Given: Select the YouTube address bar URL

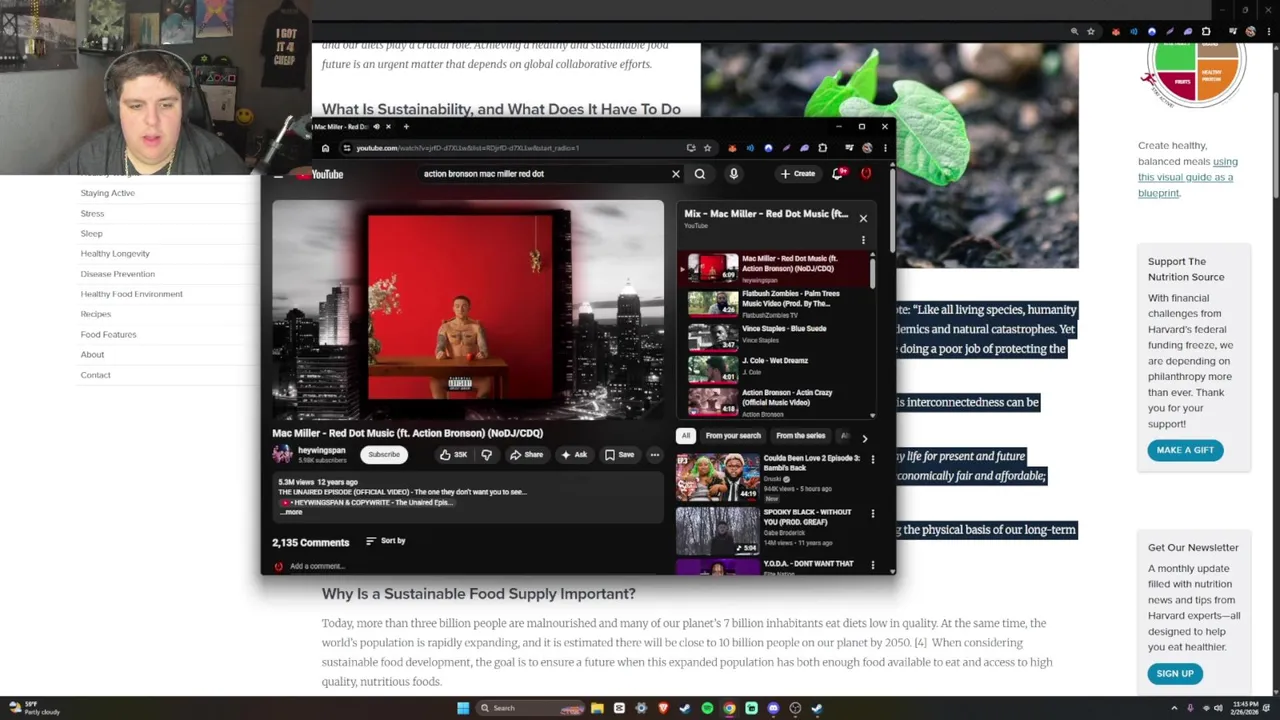Looking at the screenshot, I should [x=467, y=148].
